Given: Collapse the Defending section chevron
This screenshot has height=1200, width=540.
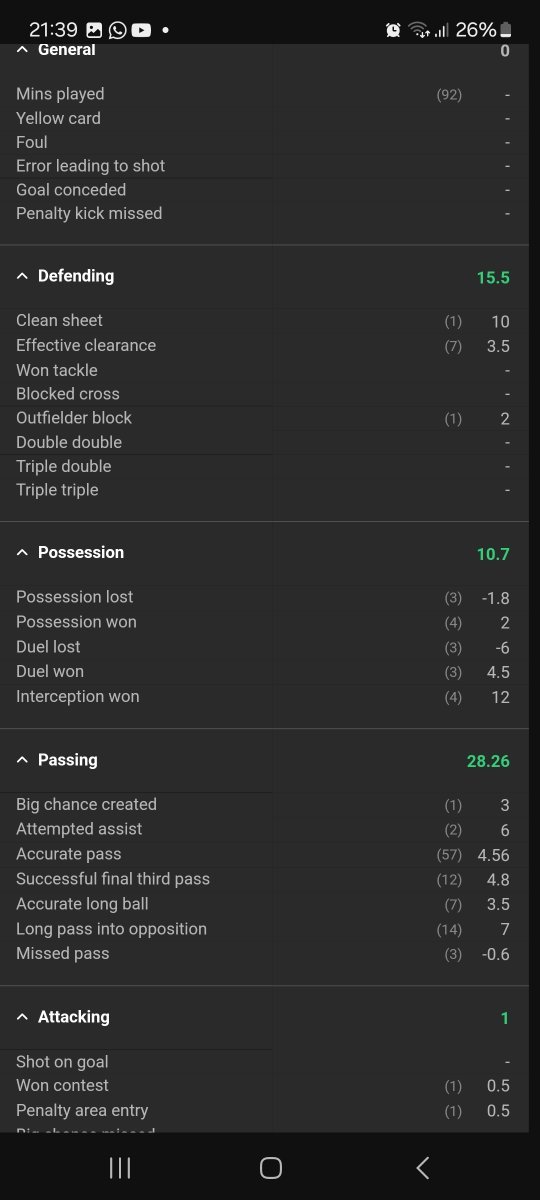Looking at the screenshot, I should pyautogui.click(x=22, y=276).
